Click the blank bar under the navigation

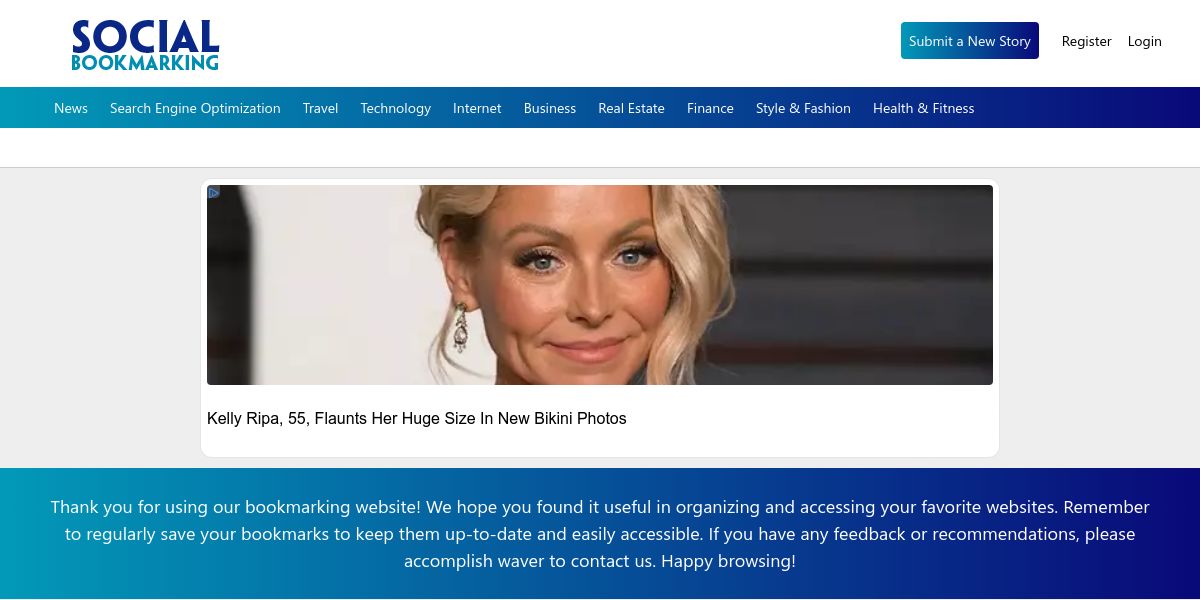[600, 147]
